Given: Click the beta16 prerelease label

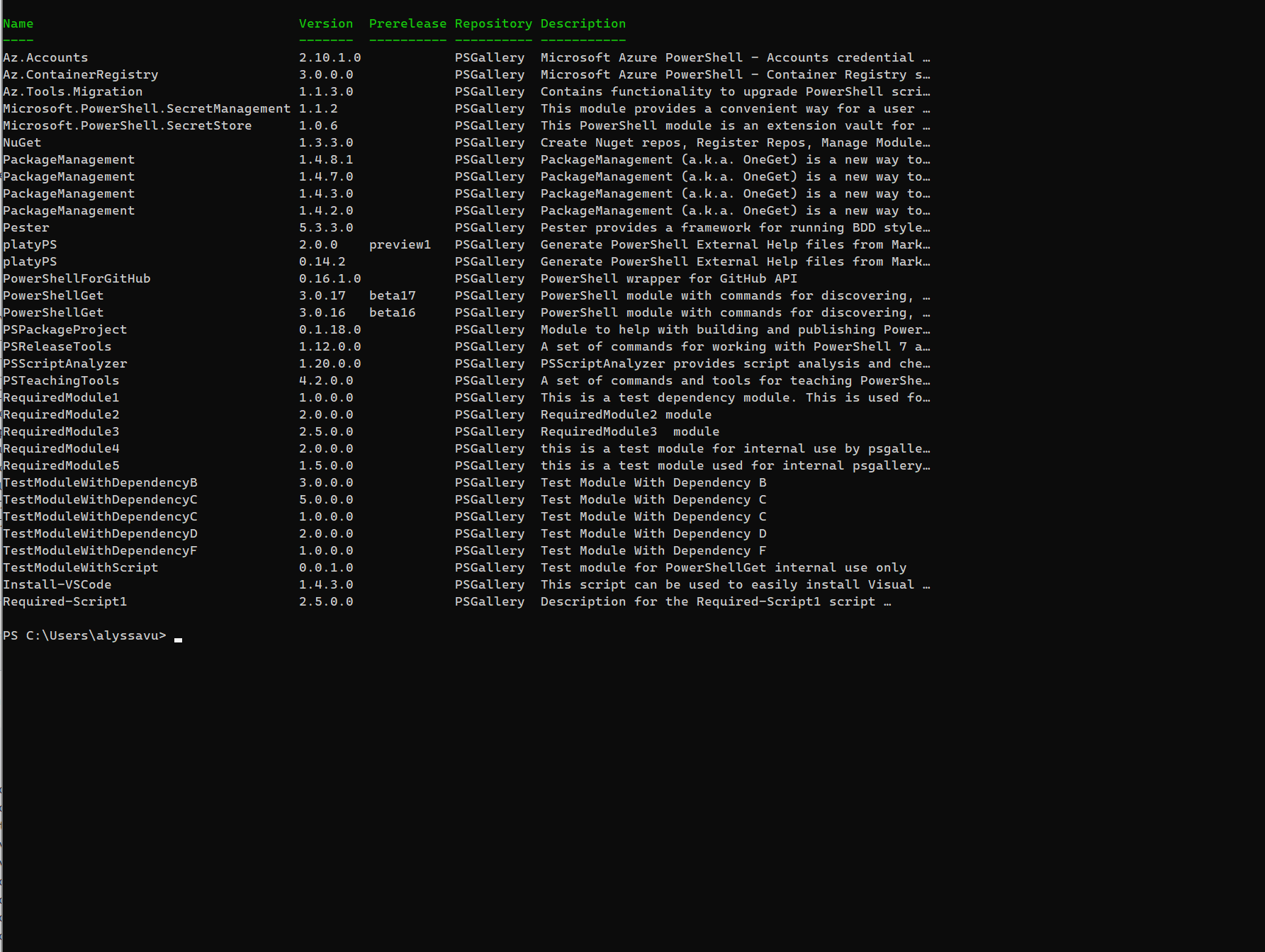Looking at the screenshot, I should click(x=392, y=312).
